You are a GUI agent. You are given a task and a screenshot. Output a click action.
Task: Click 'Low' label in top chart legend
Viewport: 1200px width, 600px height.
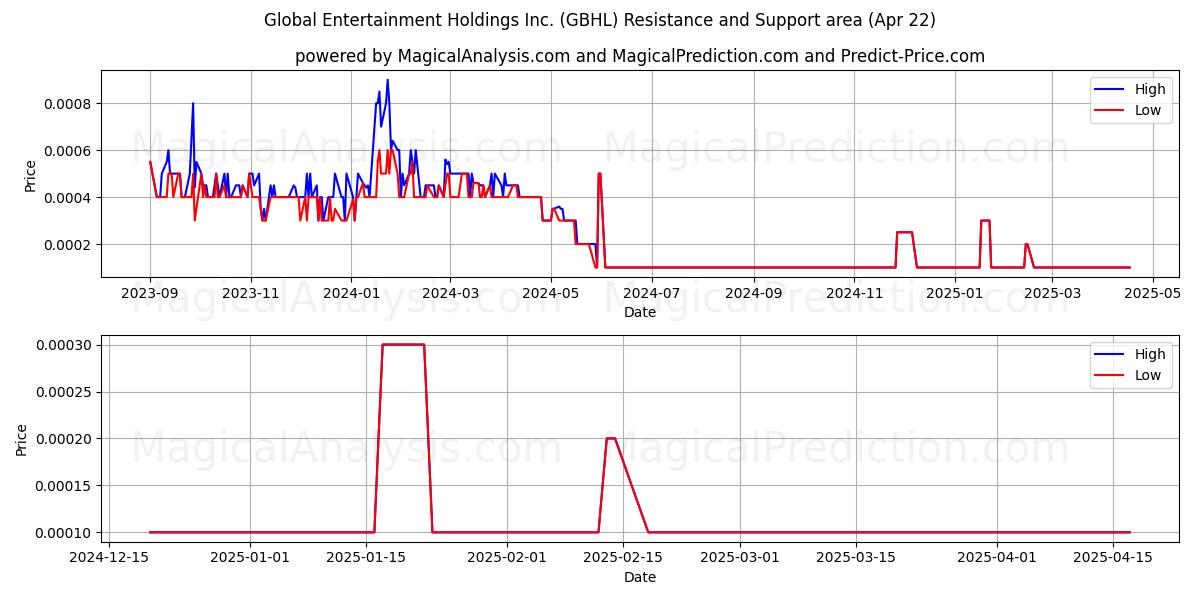1148,111
